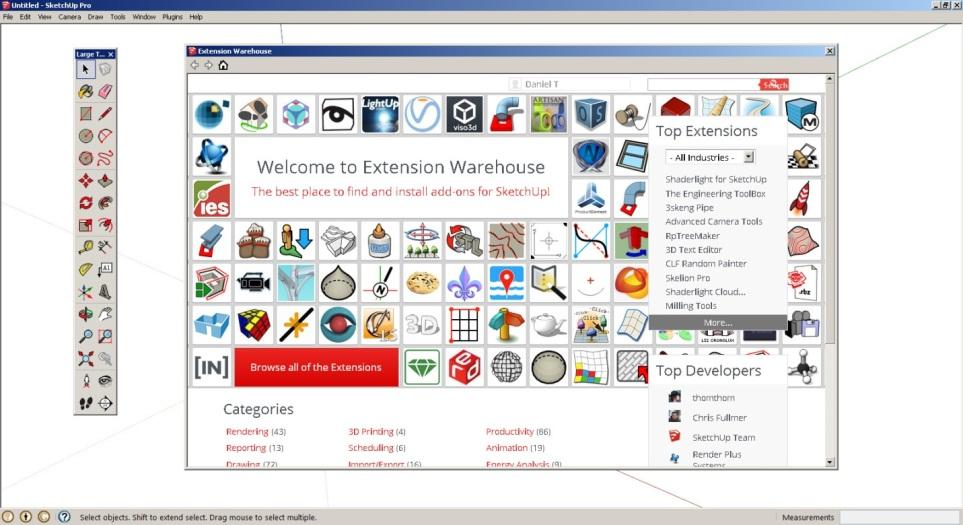Open the ies extension tile
The width and height of the screenshot is (963, 525).
point(212,198)
